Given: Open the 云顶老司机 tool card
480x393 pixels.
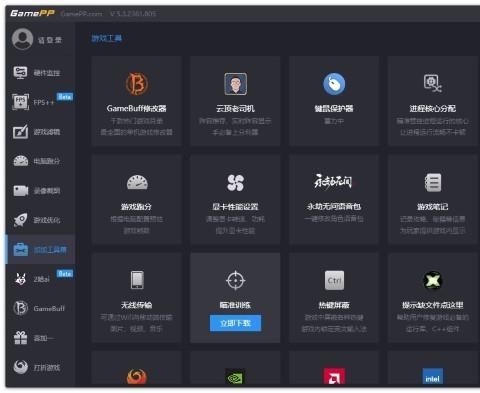Looking at the screenshot, I should (x=235, y=101).
